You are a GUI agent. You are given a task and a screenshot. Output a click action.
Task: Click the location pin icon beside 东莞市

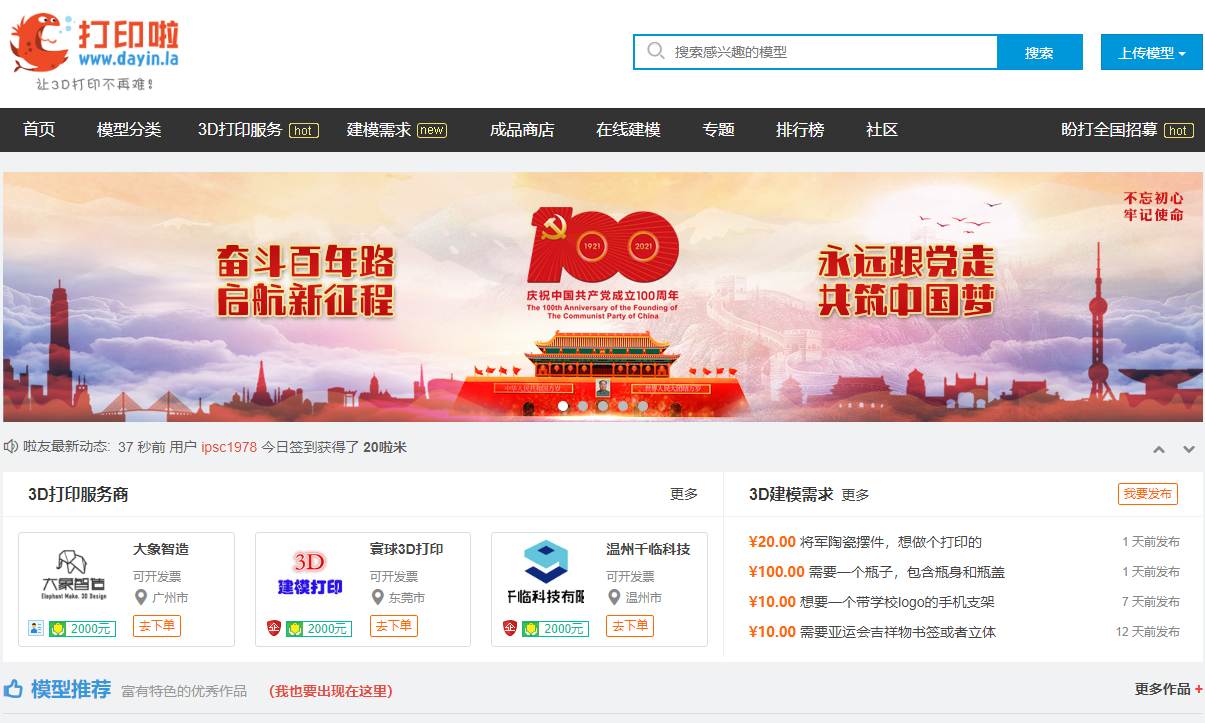[377, 598]
